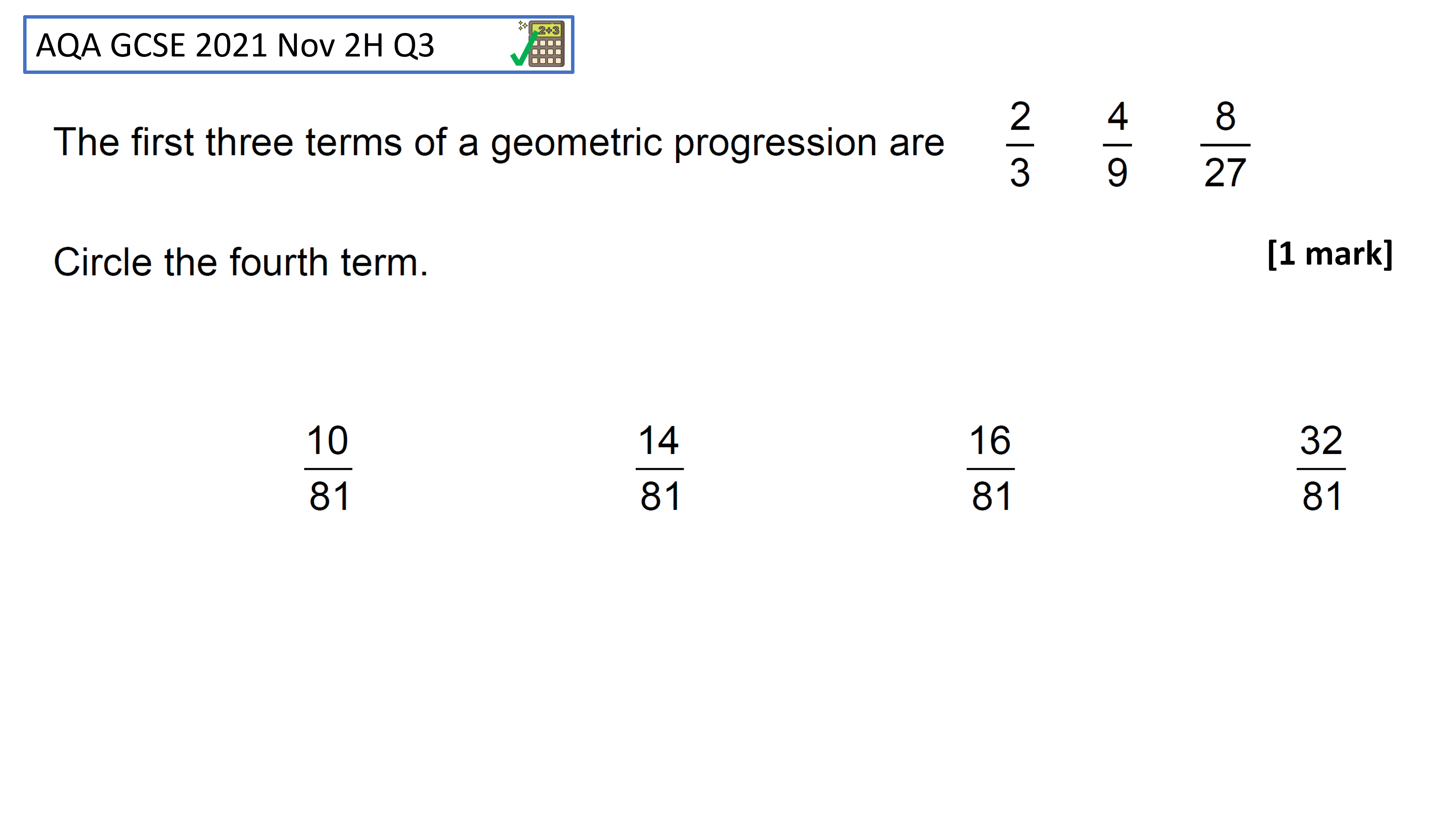Select the title text AQA GCSE 2021 Nov 2H Q3

(x=235, y=45)
